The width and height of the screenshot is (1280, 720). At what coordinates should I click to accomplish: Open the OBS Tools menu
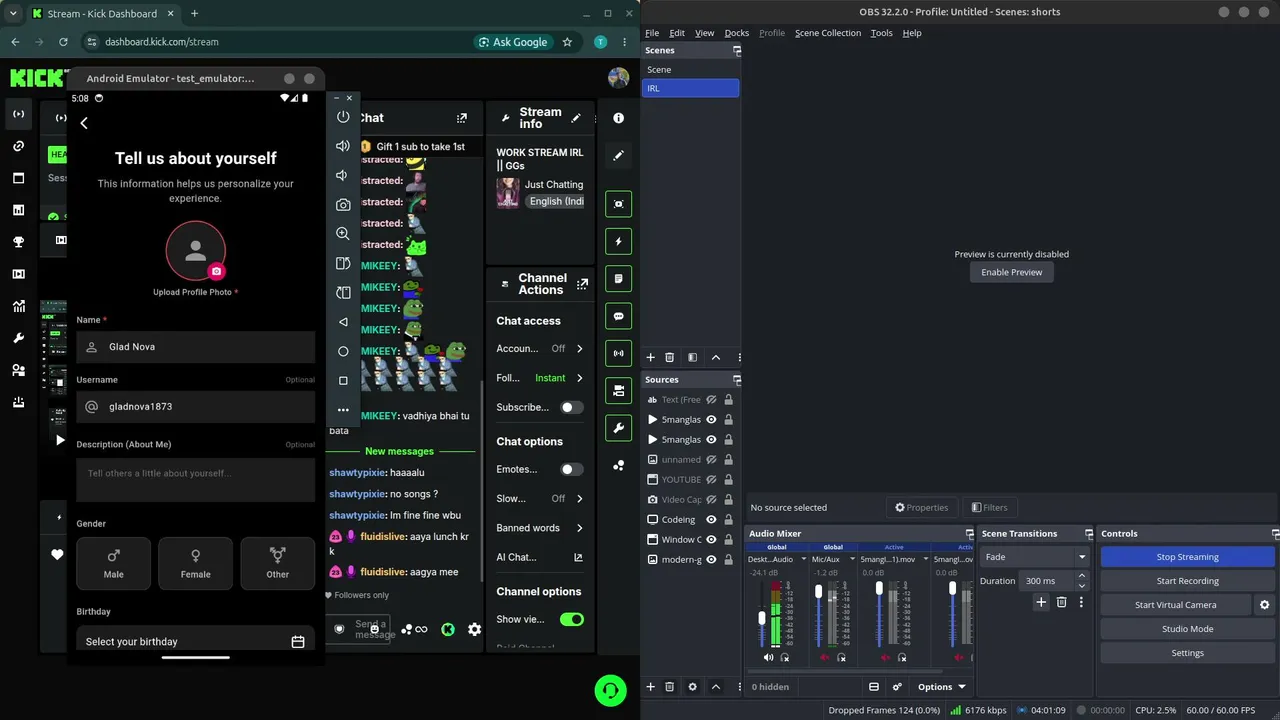(x=881, y=33)
